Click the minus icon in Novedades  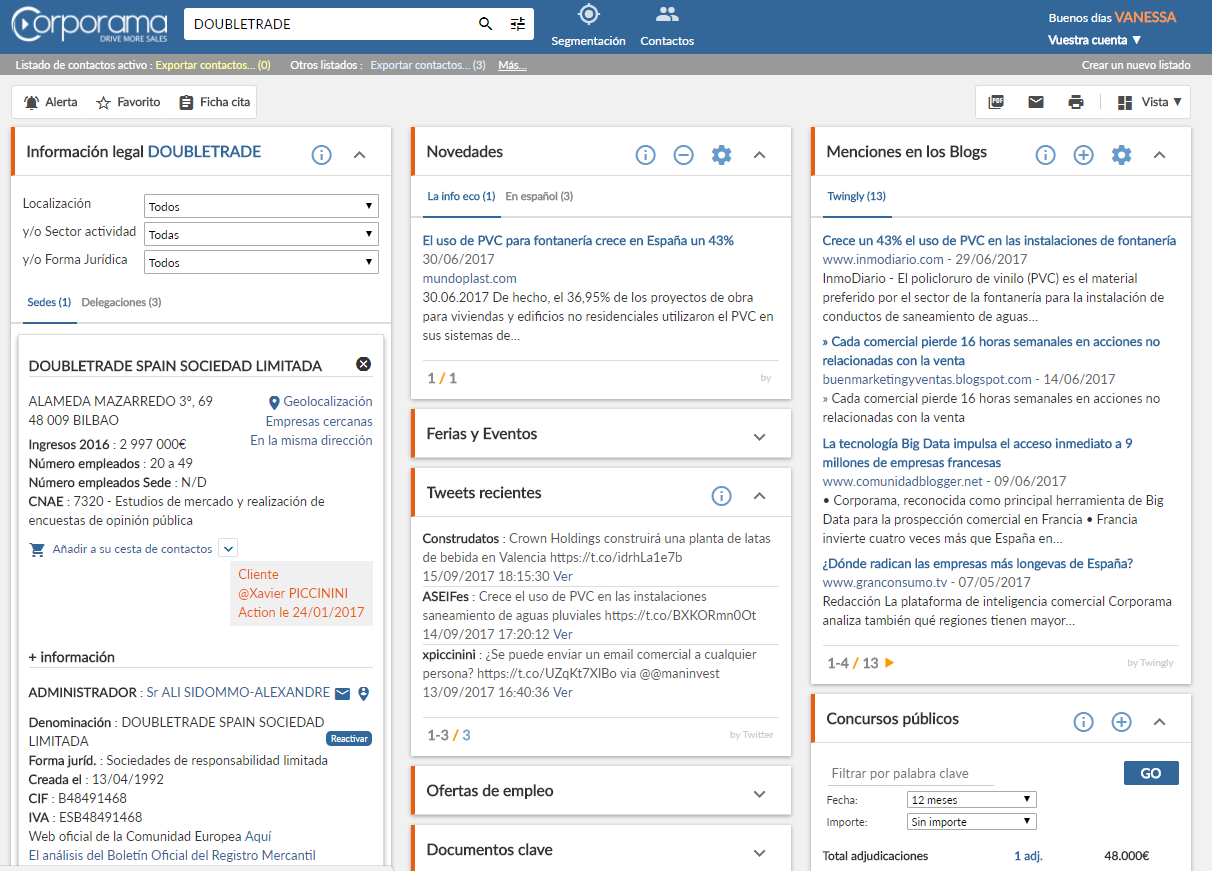click(683, 155)
